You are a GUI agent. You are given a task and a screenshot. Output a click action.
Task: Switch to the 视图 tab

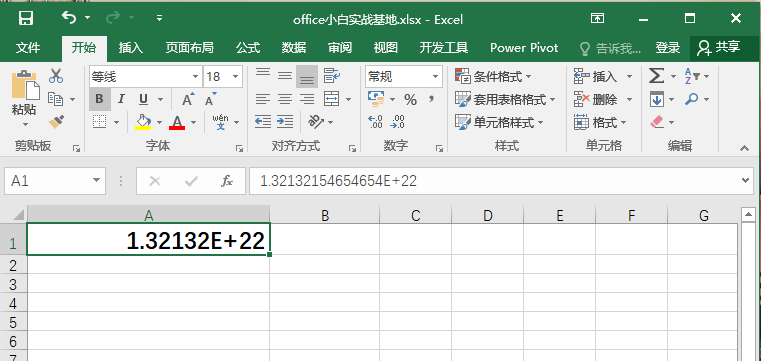point(385,48)
